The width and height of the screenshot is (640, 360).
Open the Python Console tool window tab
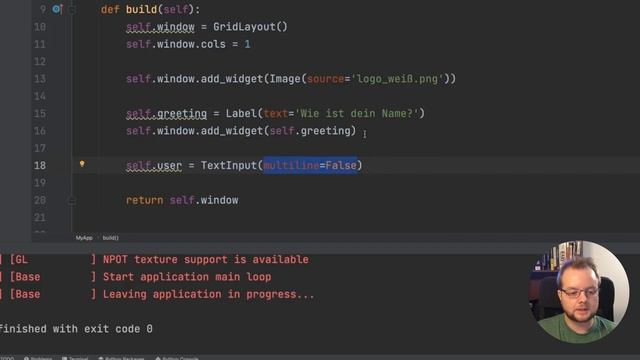point(177,358)
